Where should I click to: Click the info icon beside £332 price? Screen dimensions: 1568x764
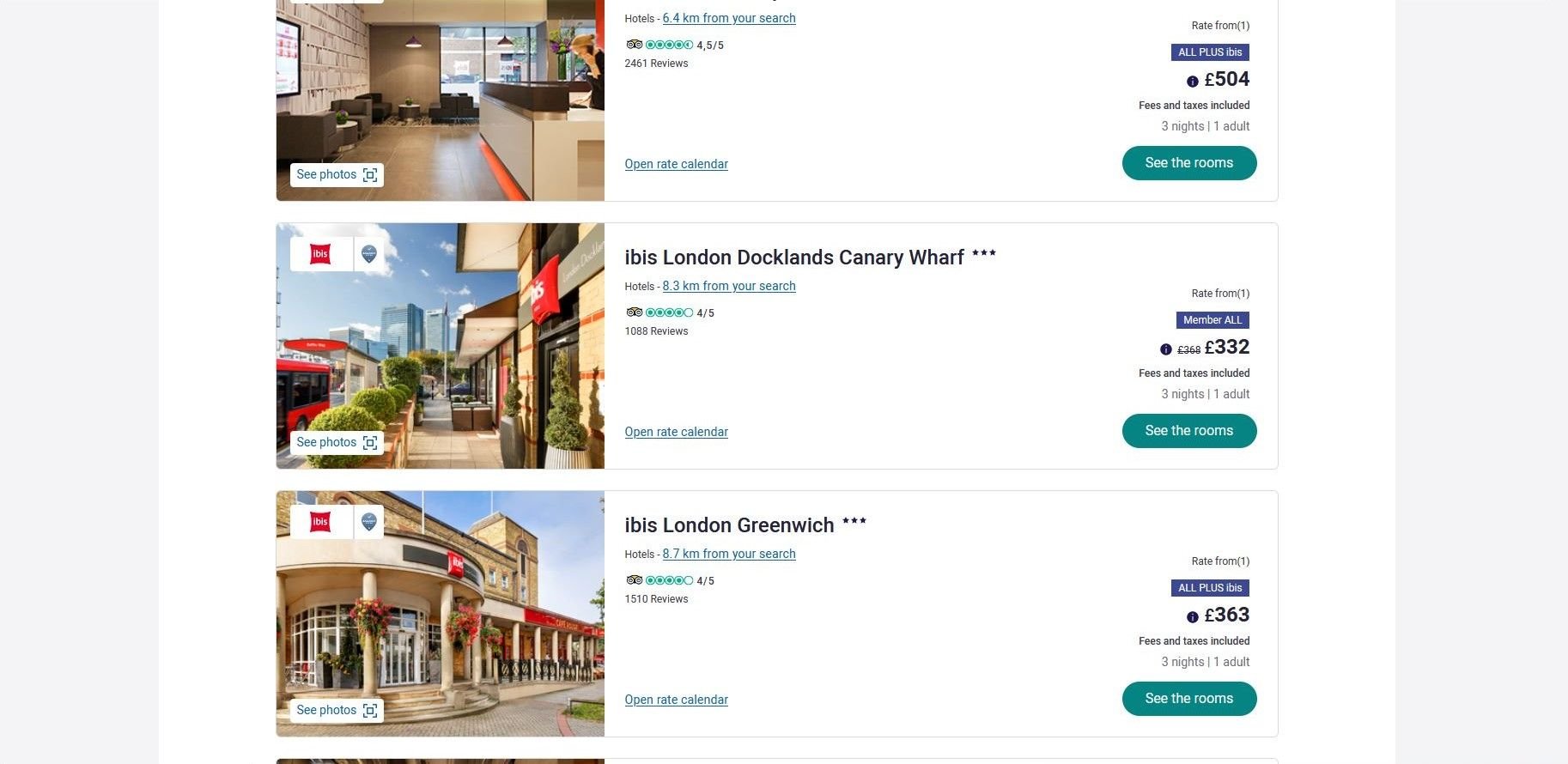point(1165,349)
